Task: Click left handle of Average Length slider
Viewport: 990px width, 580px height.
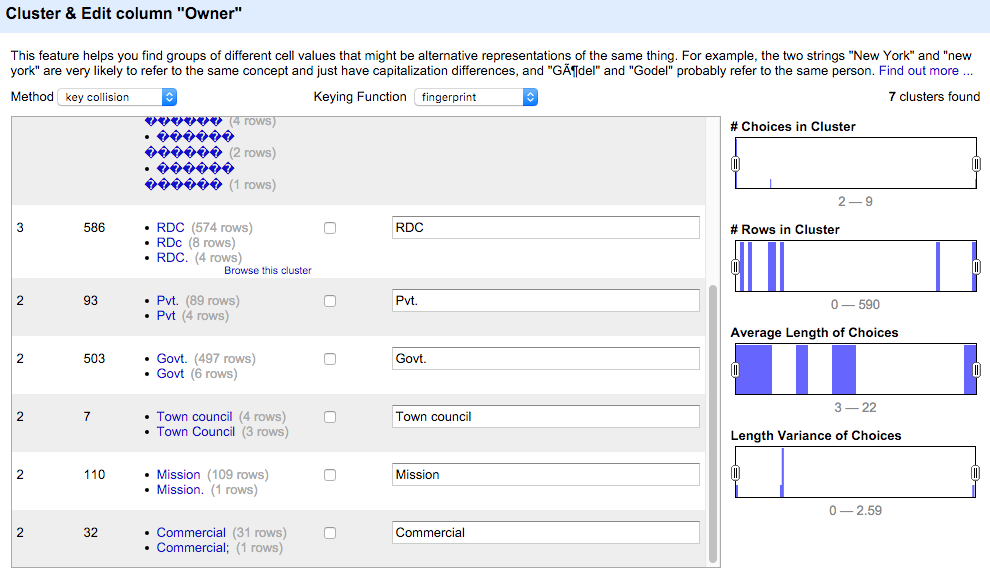Action: click(735, 370)
